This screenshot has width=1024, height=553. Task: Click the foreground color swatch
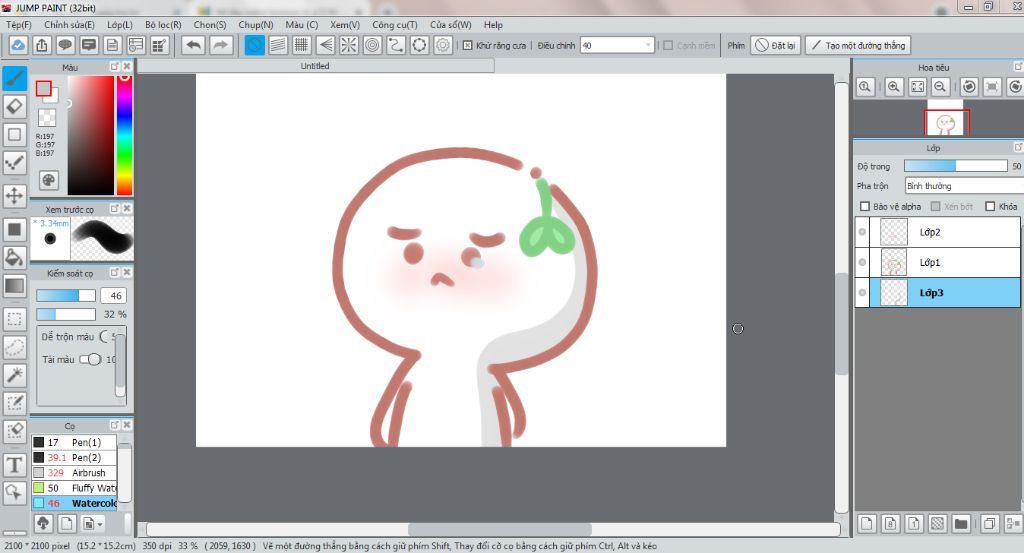pos(44,89)
